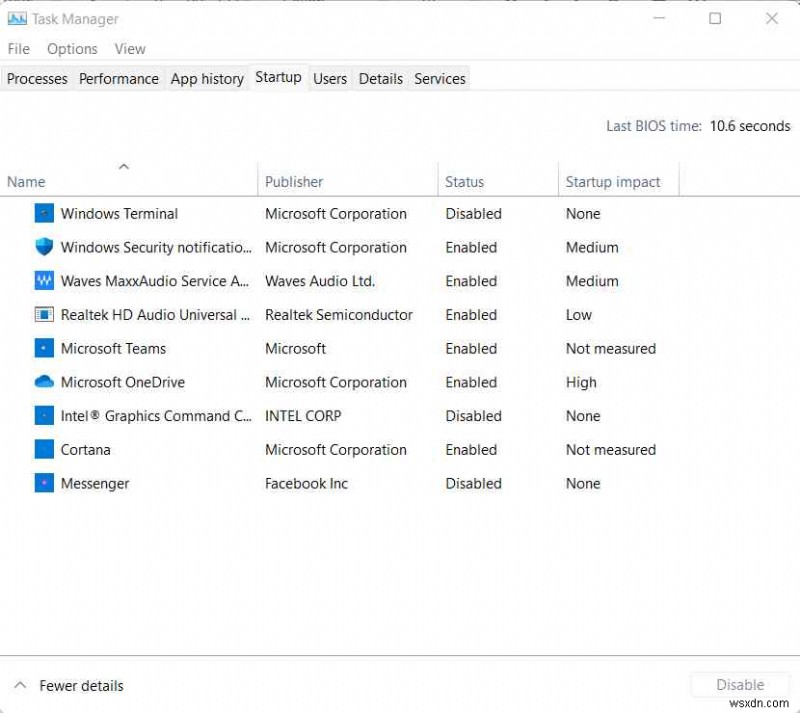Click the Intel Graphics Command Center icon
This screenshot has width=800, height=713.
point(44,416)
